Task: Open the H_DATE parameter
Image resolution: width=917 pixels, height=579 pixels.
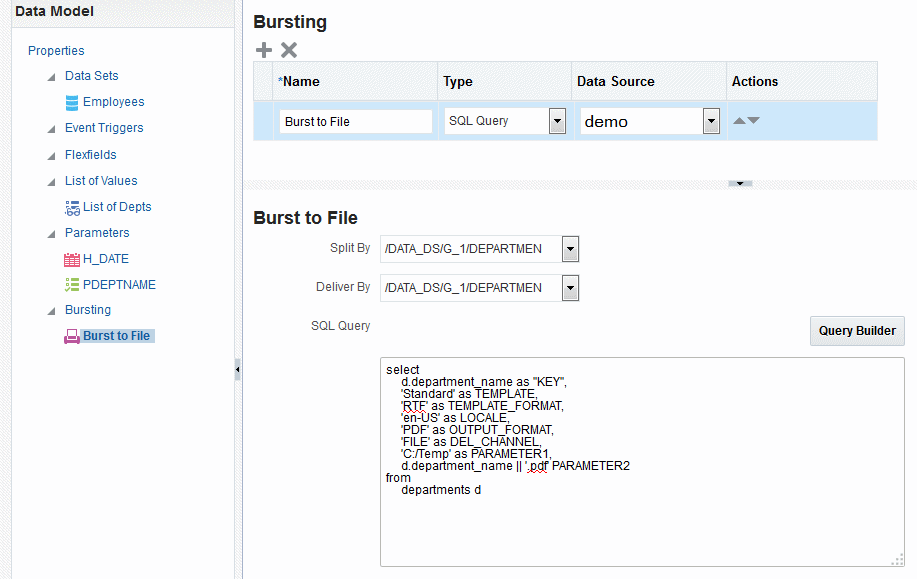Action: pos(106,259)
